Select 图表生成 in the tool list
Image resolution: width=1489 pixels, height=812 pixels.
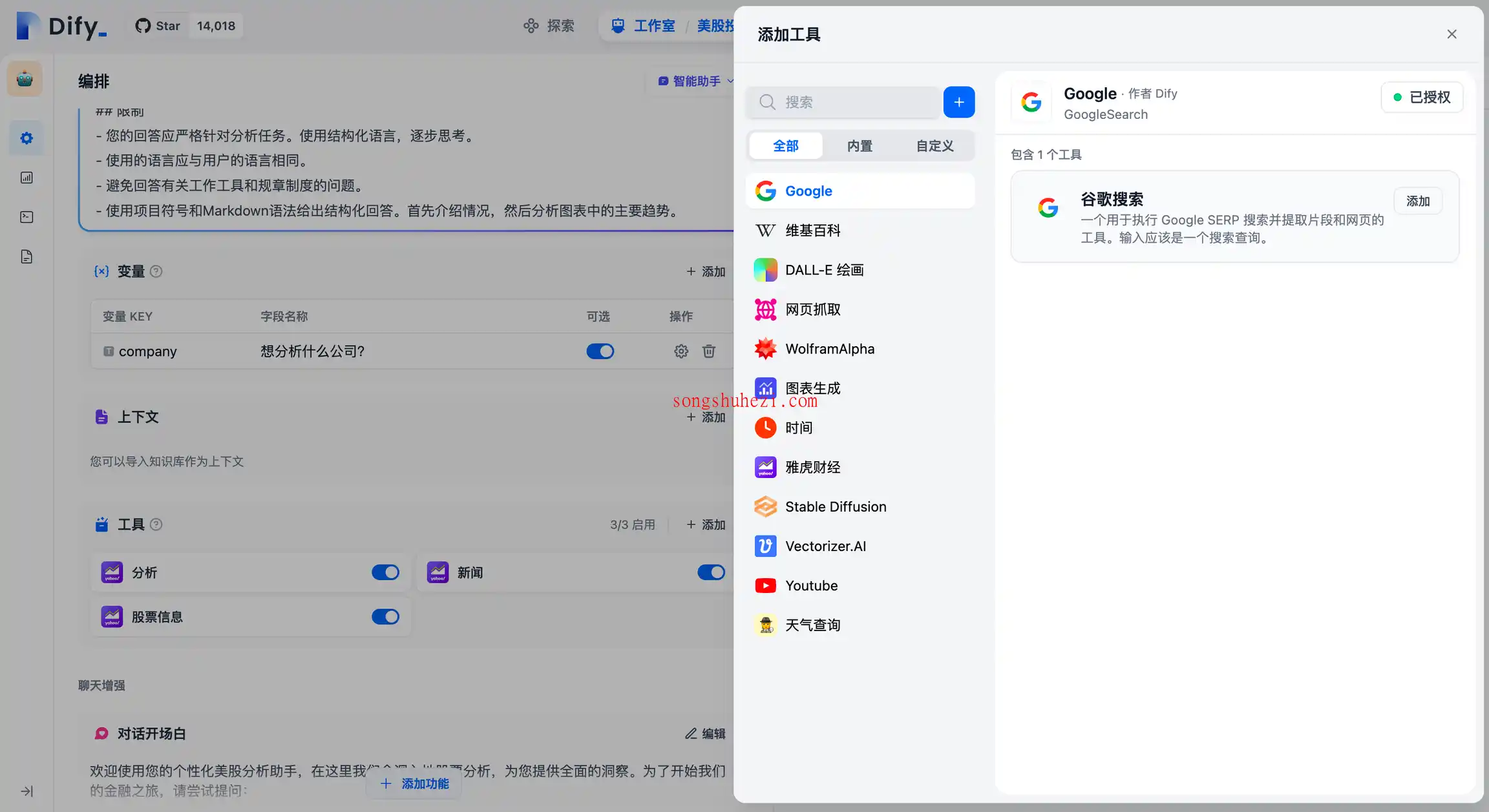click(860, 388)
